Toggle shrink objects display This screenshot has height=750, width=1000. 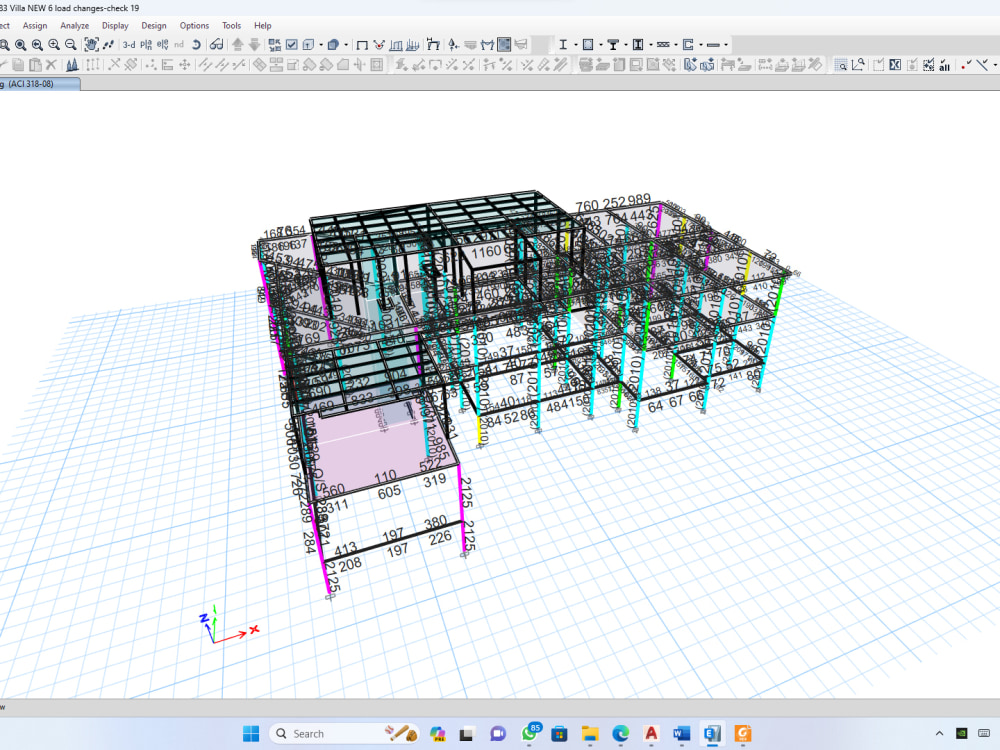[x=273, y=44]
